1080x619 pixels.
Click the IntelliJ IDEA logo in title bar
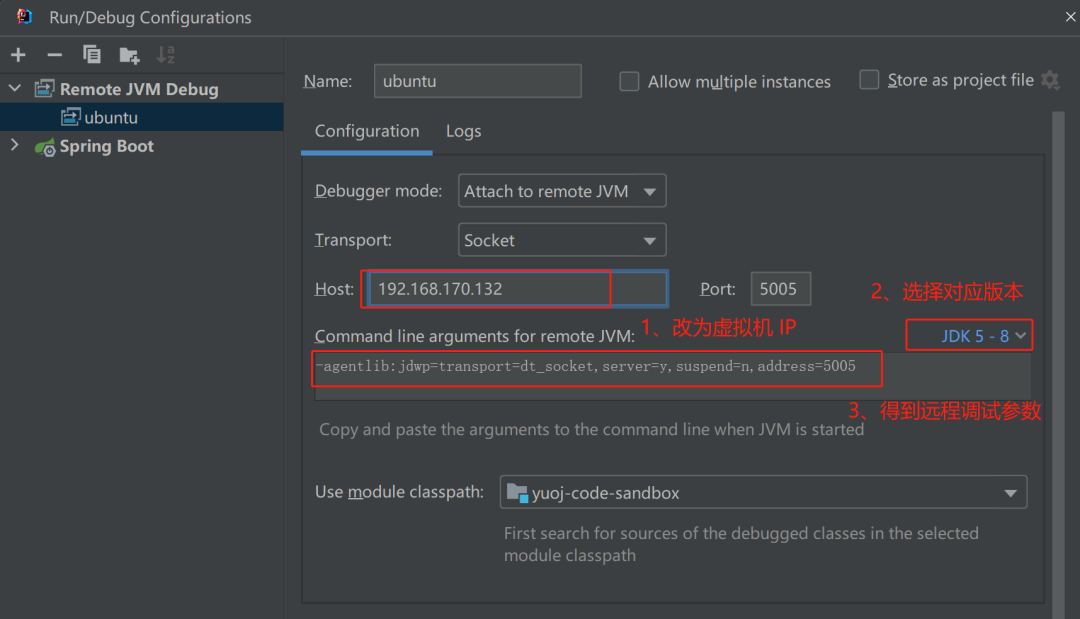point(24,16)
